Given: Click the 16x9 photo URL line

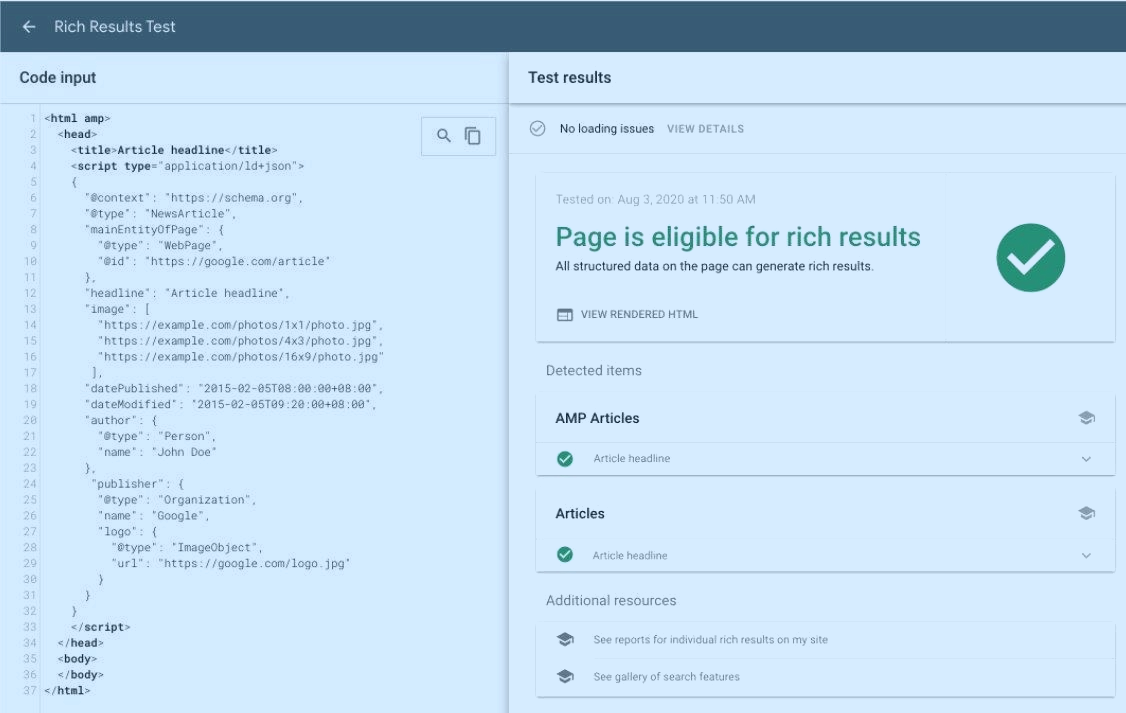Looking at the screenshot, I should [x=241, y=357].
